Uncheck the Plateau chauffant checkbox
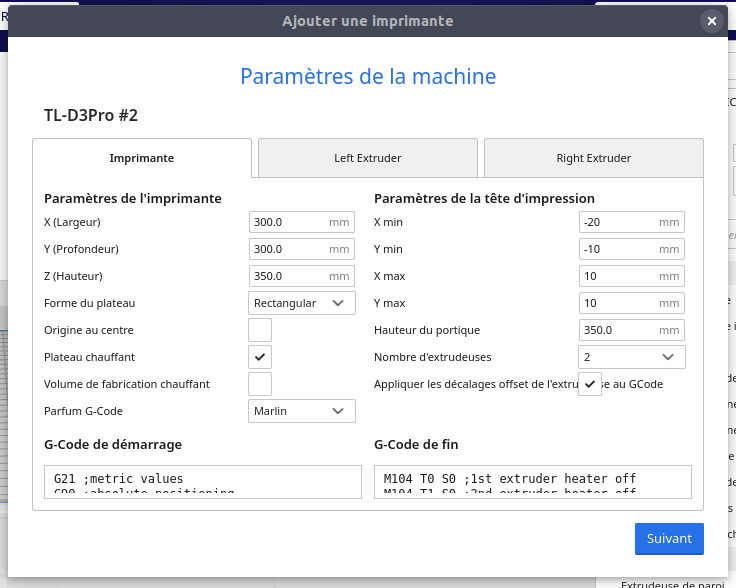 tap(260, 357)
